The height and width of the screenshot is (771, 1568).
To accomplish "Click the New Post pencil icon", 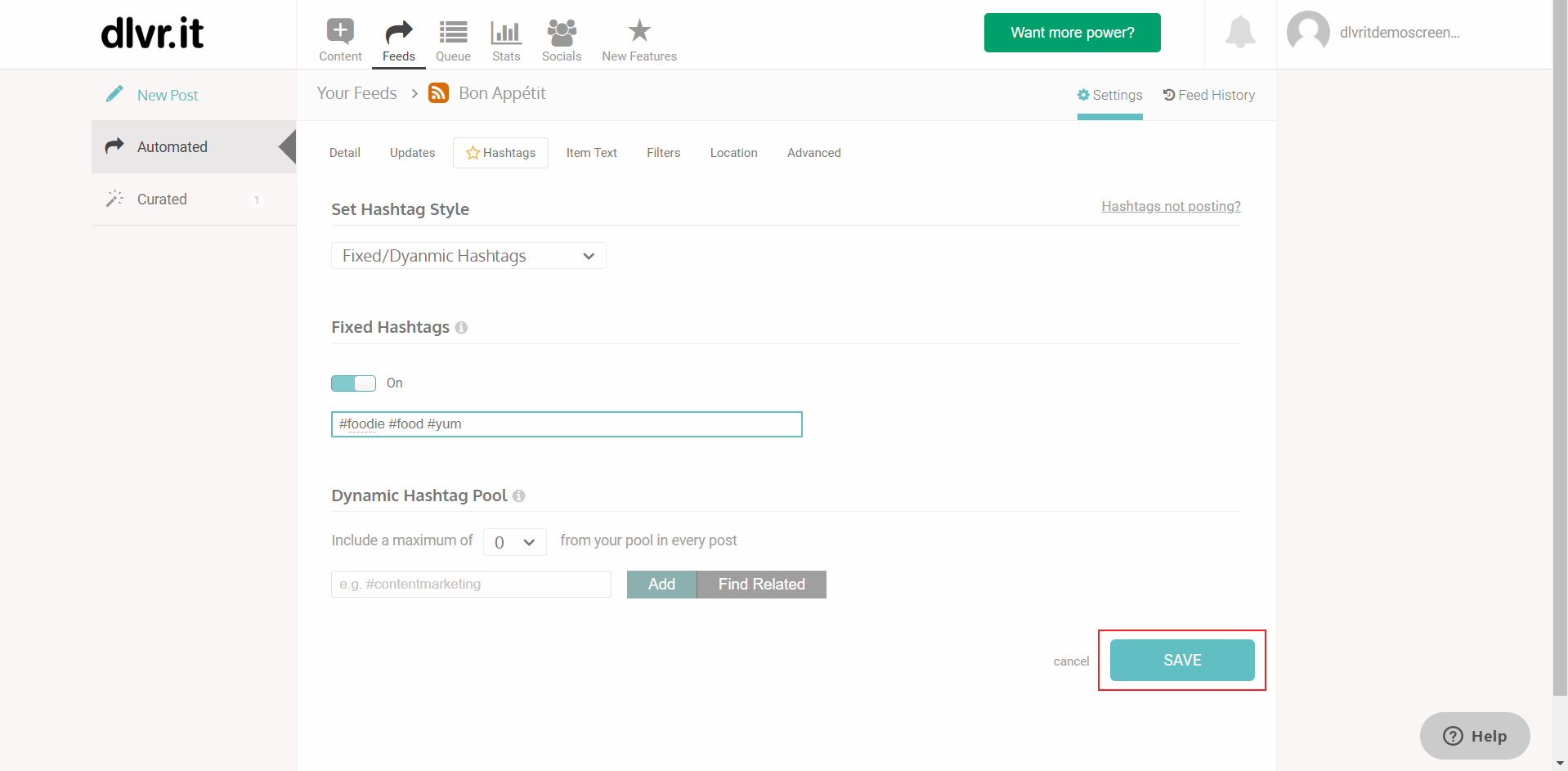I will coord(114,94).
